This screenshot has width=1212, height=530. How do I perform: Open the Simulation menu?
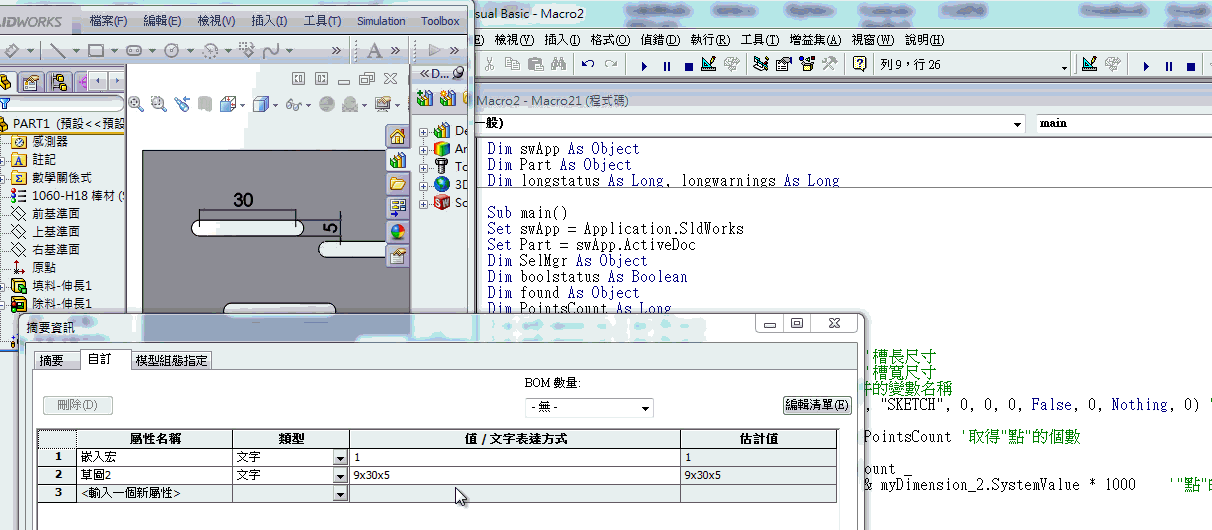pos(381,21)
